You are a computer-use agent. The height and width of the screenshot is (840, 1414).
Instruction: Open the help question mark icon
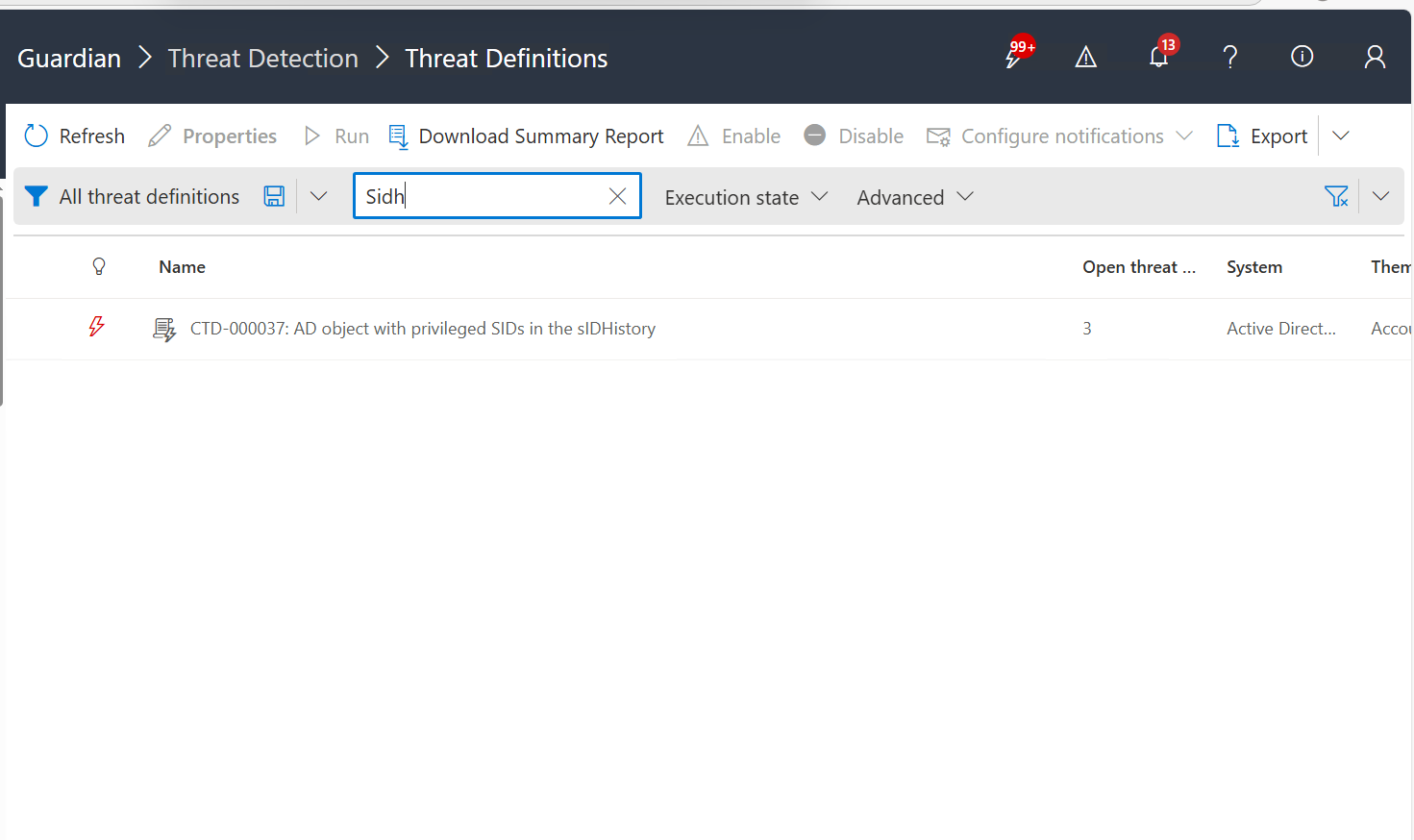(x=1229, y=58)
